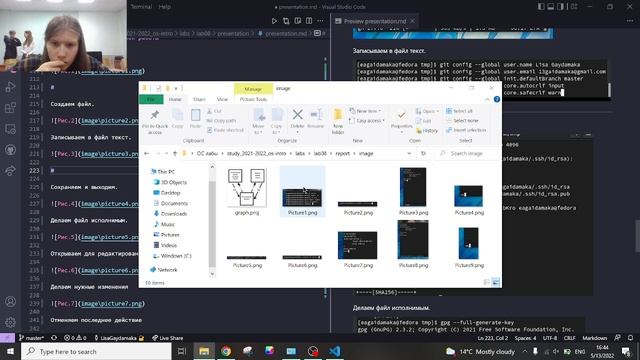Screen dimensions: 640x360
Task: Open Explorer help question mark icon
Action: point(497,99)
